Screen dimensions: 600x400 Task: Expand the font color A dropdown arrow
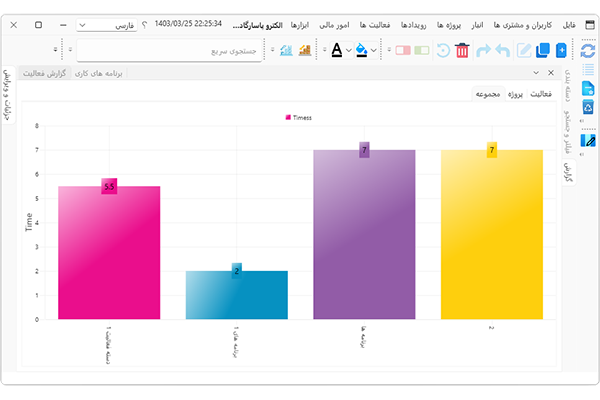click(x=349, y=49)
